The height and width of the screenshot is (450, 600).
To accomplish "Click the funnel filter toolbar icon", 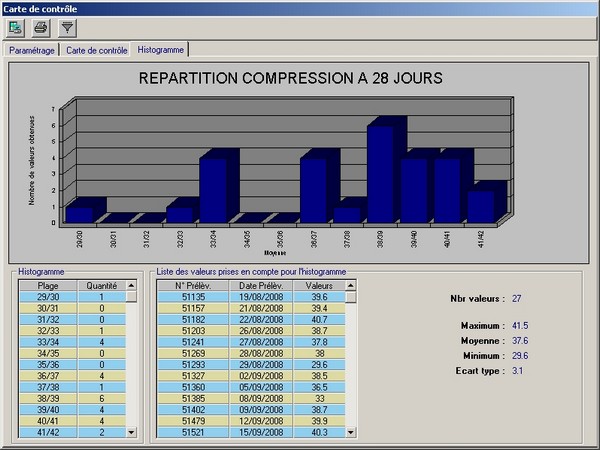I will tap(66, 28).
